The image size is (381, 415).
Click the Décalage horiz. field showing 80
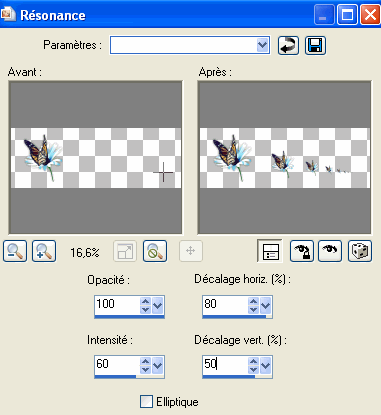225,305
